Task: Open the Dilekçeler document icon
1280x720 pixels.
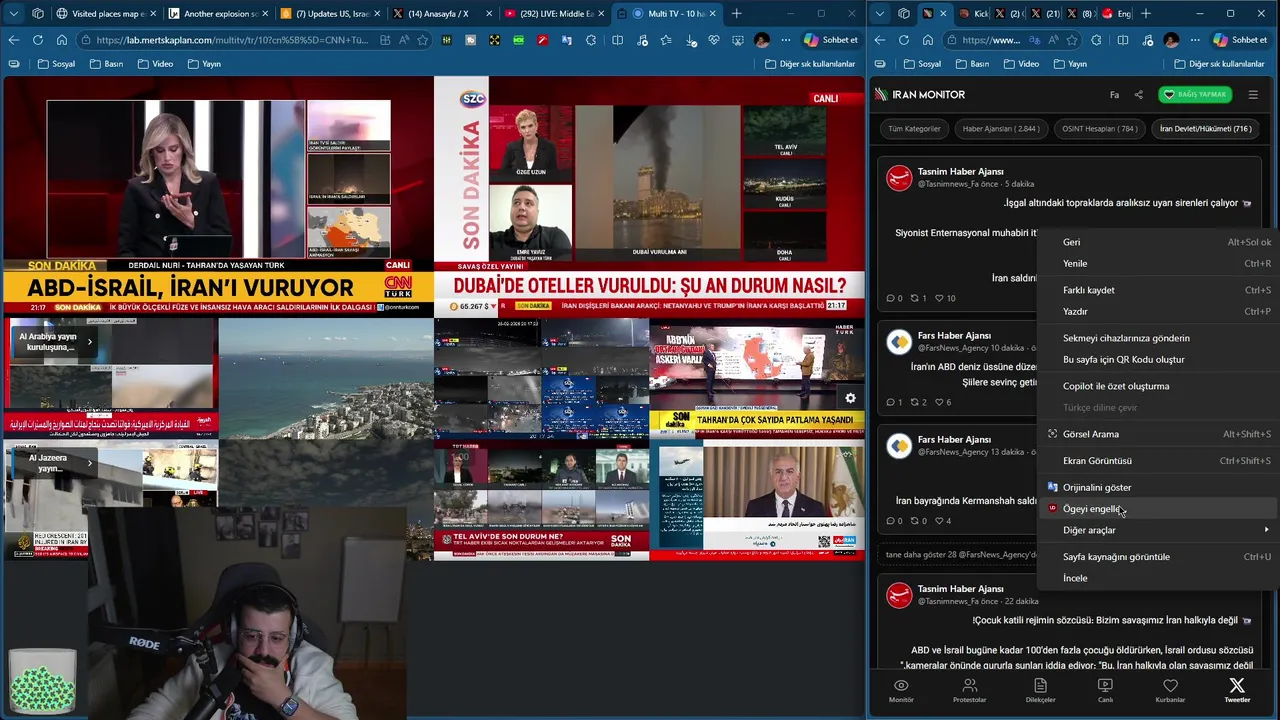Action: 1040,690
